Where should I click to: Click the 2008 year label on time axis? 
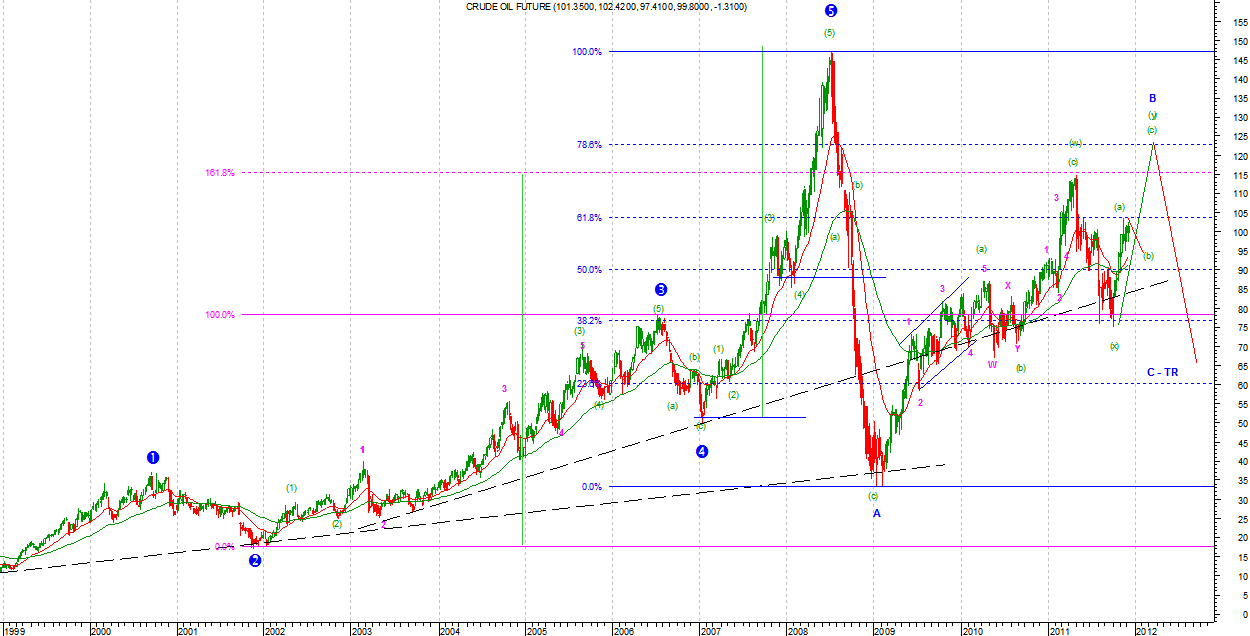(799, 631)
